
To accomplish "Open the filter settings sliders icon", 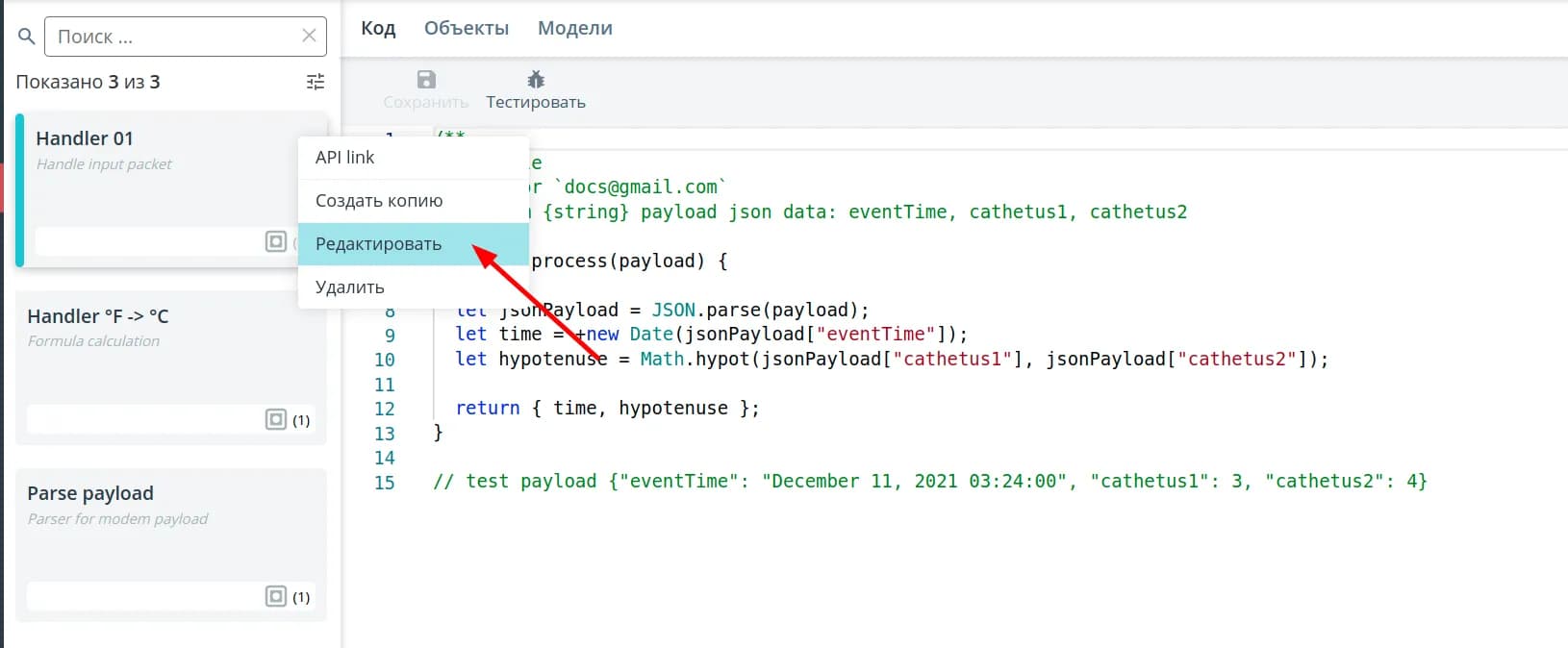I will pos(316,82).
